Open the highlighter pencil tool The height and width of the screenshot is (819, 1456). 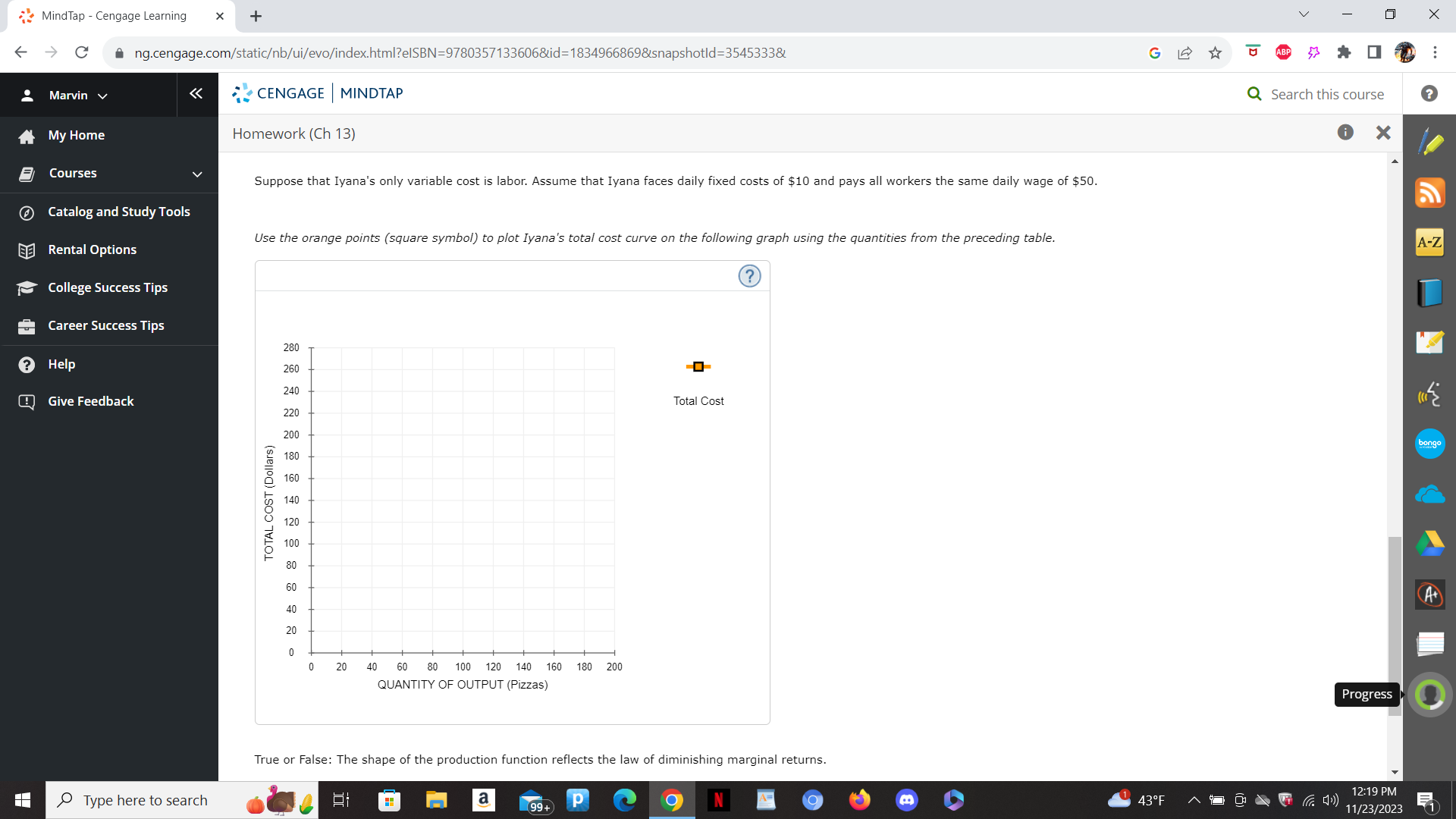point(1429,143)
